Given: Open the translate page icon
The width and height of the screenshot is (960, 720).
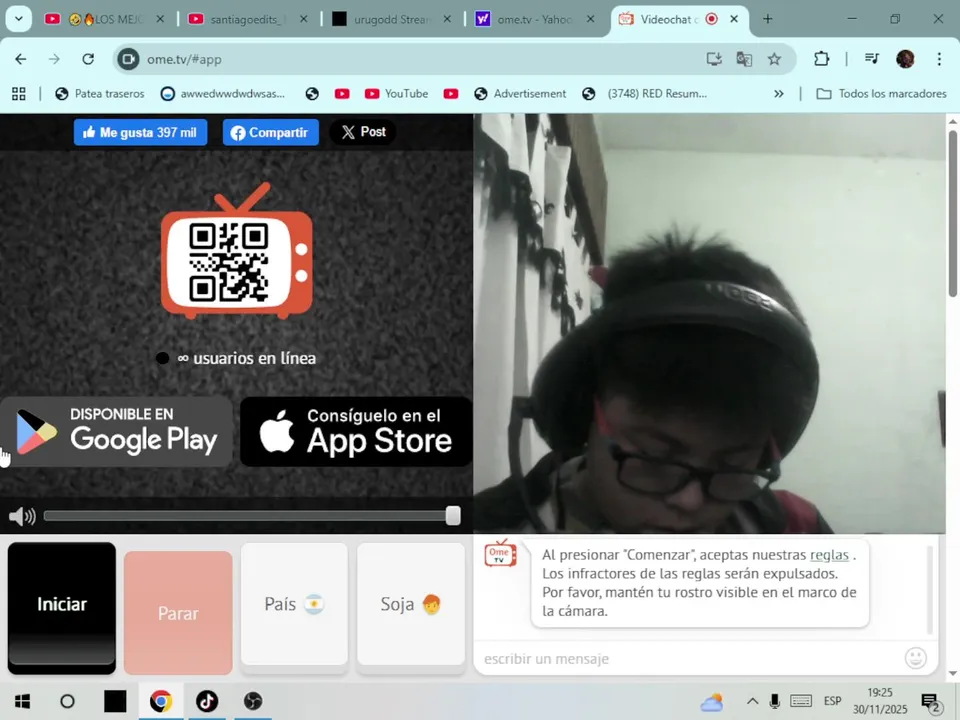Looking at the screenshot, I should [744, 59].
